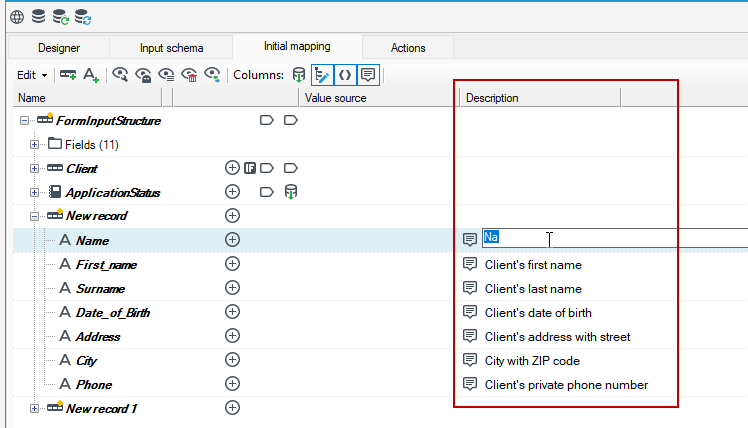
Task: Open the Actions tab
Action: click(408, 48)
